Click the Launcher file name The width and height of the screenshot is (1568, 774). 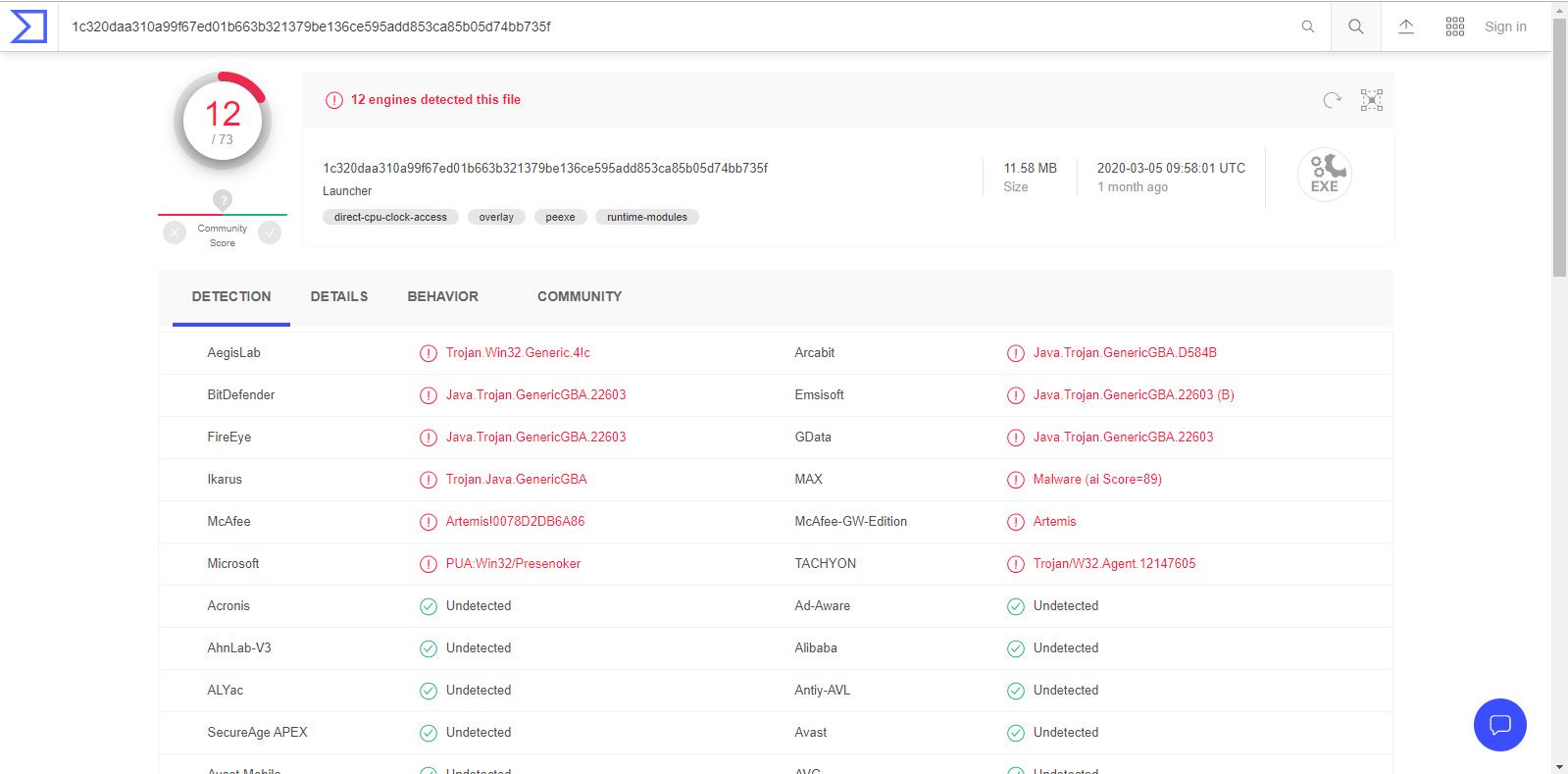pos(347,191)
